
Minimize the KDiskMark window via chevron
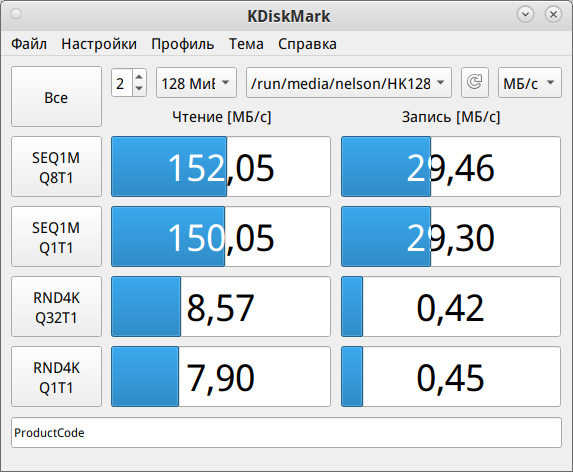coord(525,15)
